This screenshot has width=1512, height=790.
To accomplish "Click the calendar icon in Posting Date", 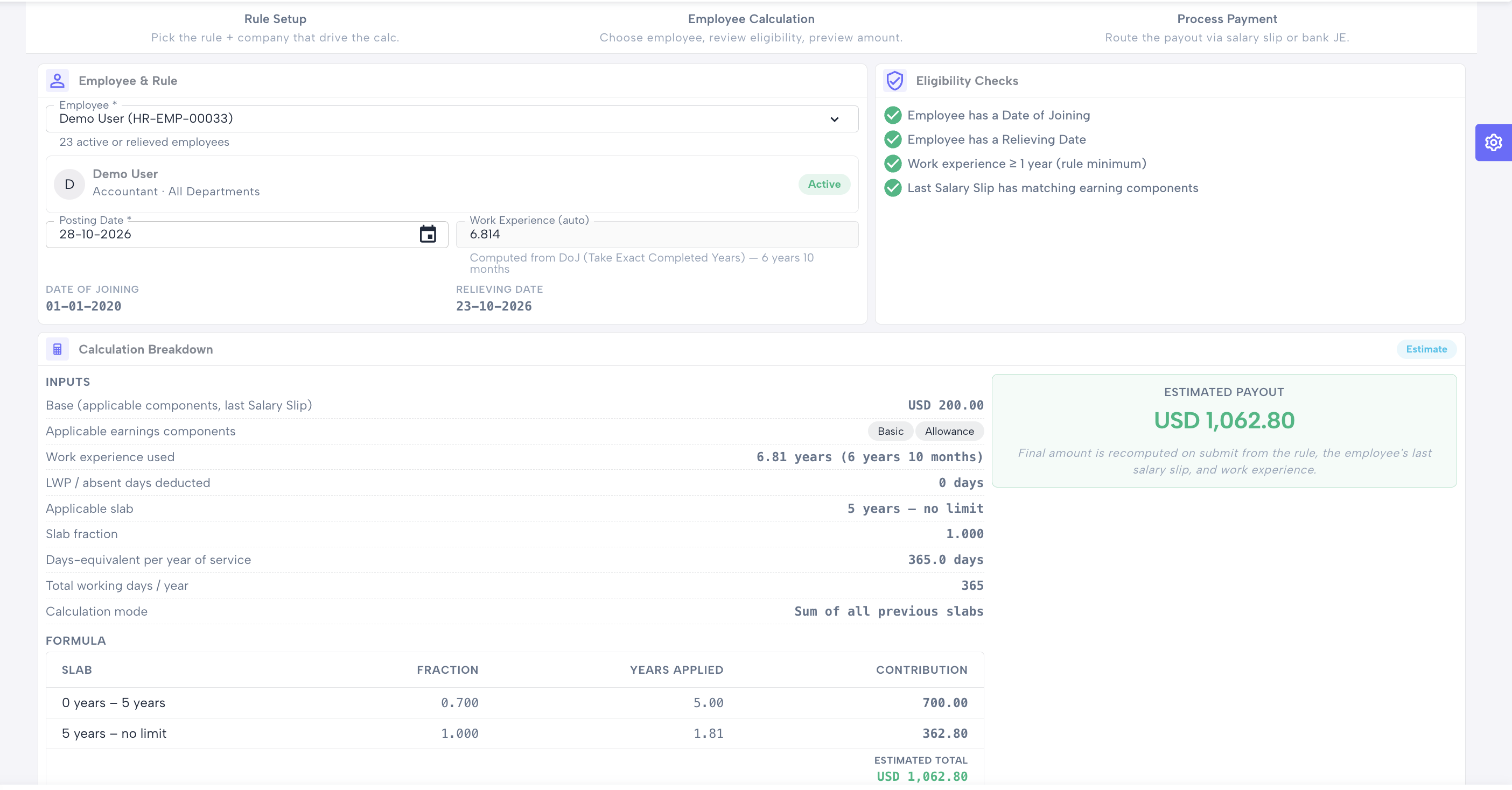I will (428, 234).
